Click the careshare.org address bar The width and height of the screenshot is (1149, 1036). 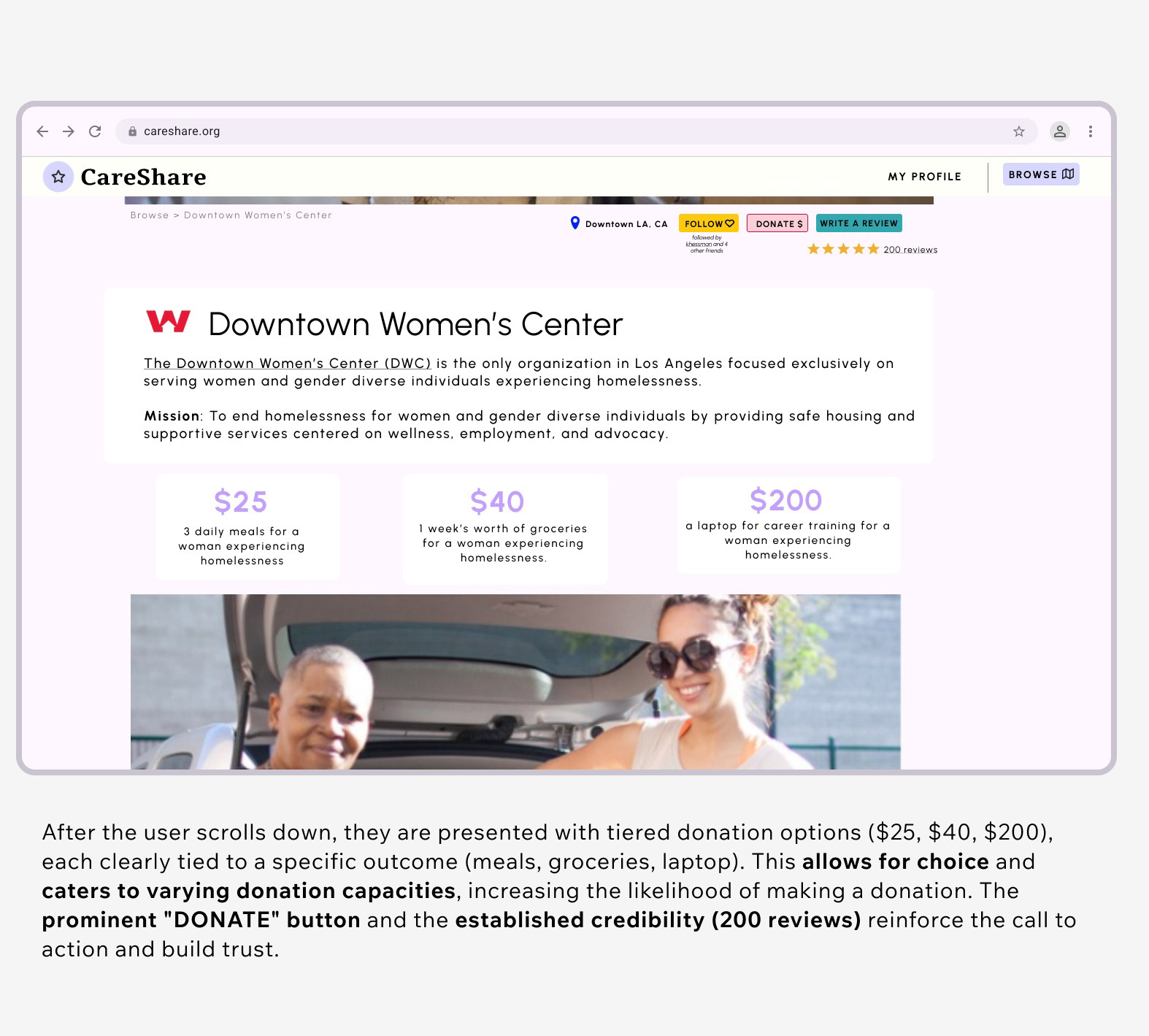(576, 131)
